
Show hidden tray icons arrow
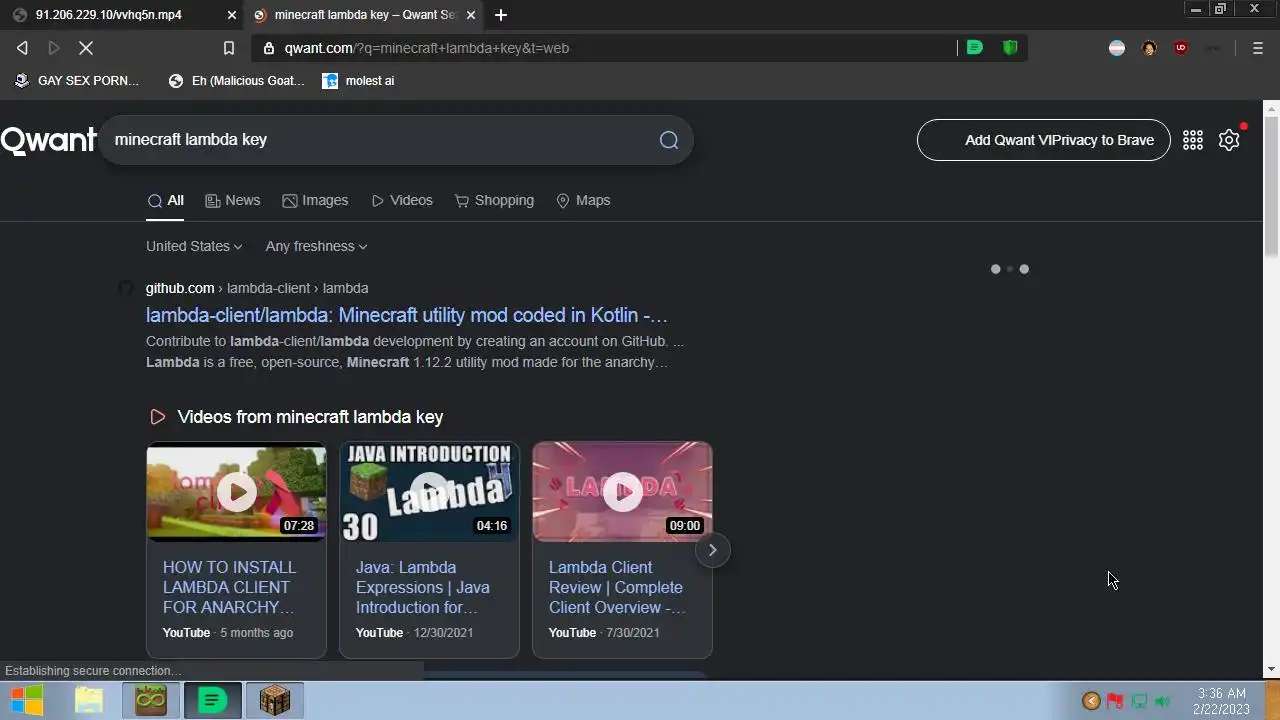point(1091,701)
